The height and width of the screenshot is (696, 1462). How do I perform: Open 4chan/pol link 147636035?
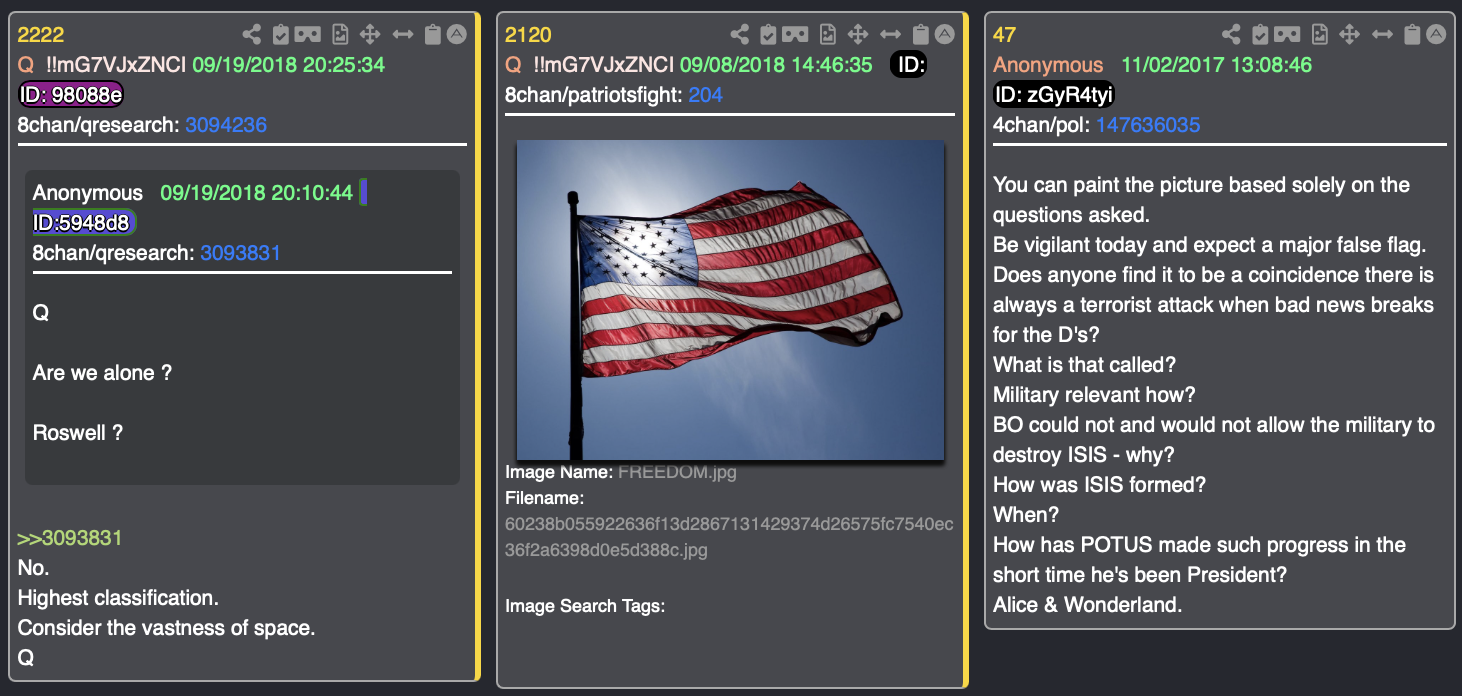pos(1148,125)
